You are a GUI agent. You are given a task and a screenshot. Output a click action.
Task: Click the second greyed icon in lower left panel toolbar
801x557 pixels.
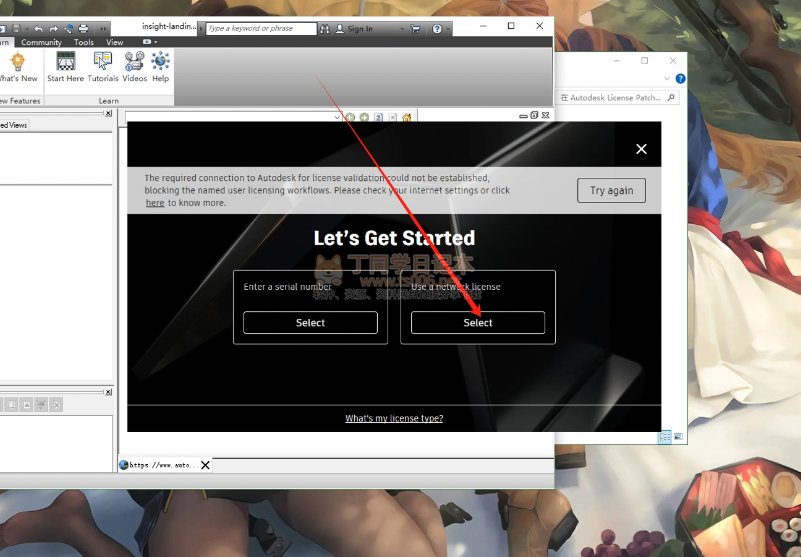[12, 405]
